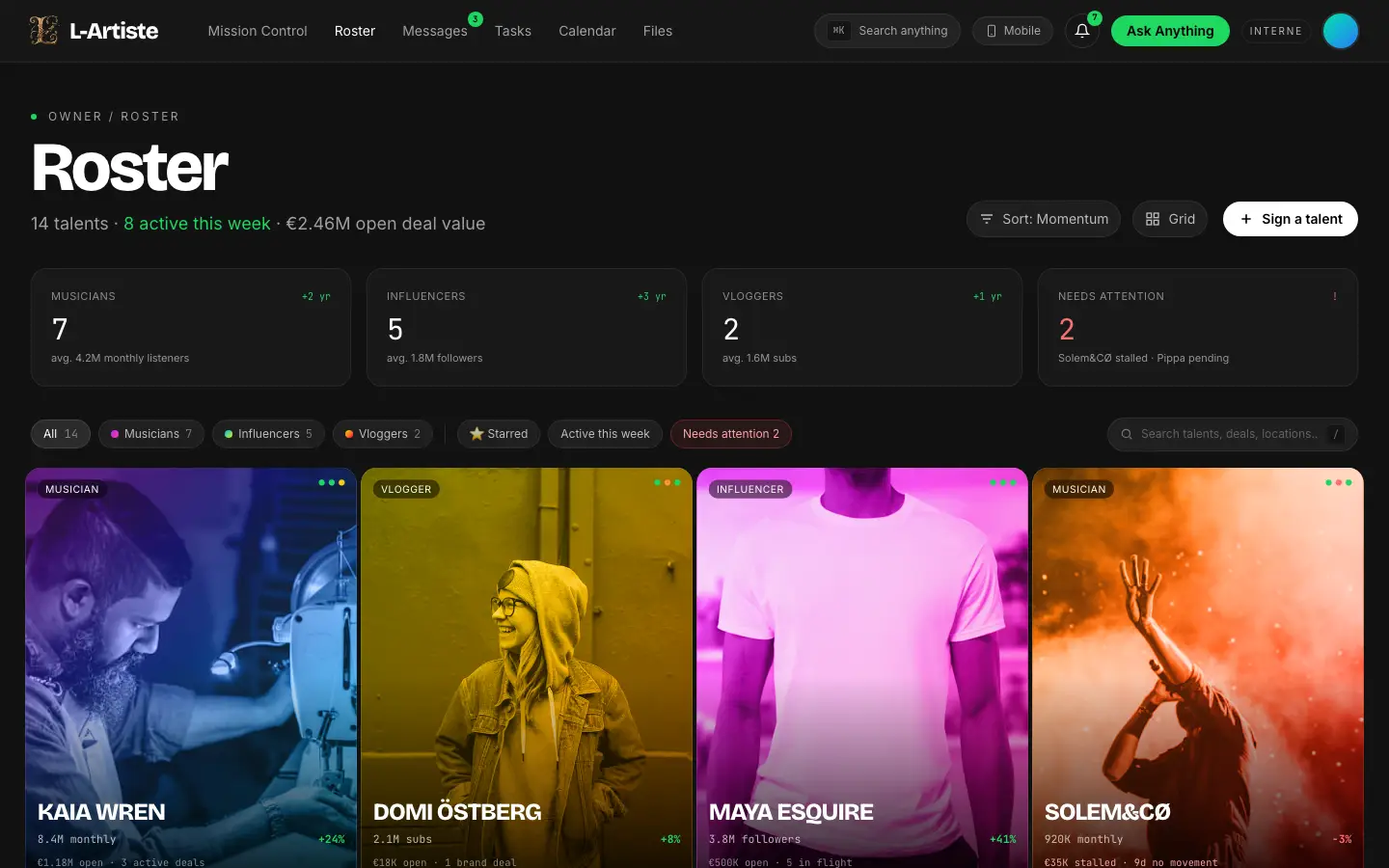
Task: Open the Calendar nav item
Action: tap(587, 31)
